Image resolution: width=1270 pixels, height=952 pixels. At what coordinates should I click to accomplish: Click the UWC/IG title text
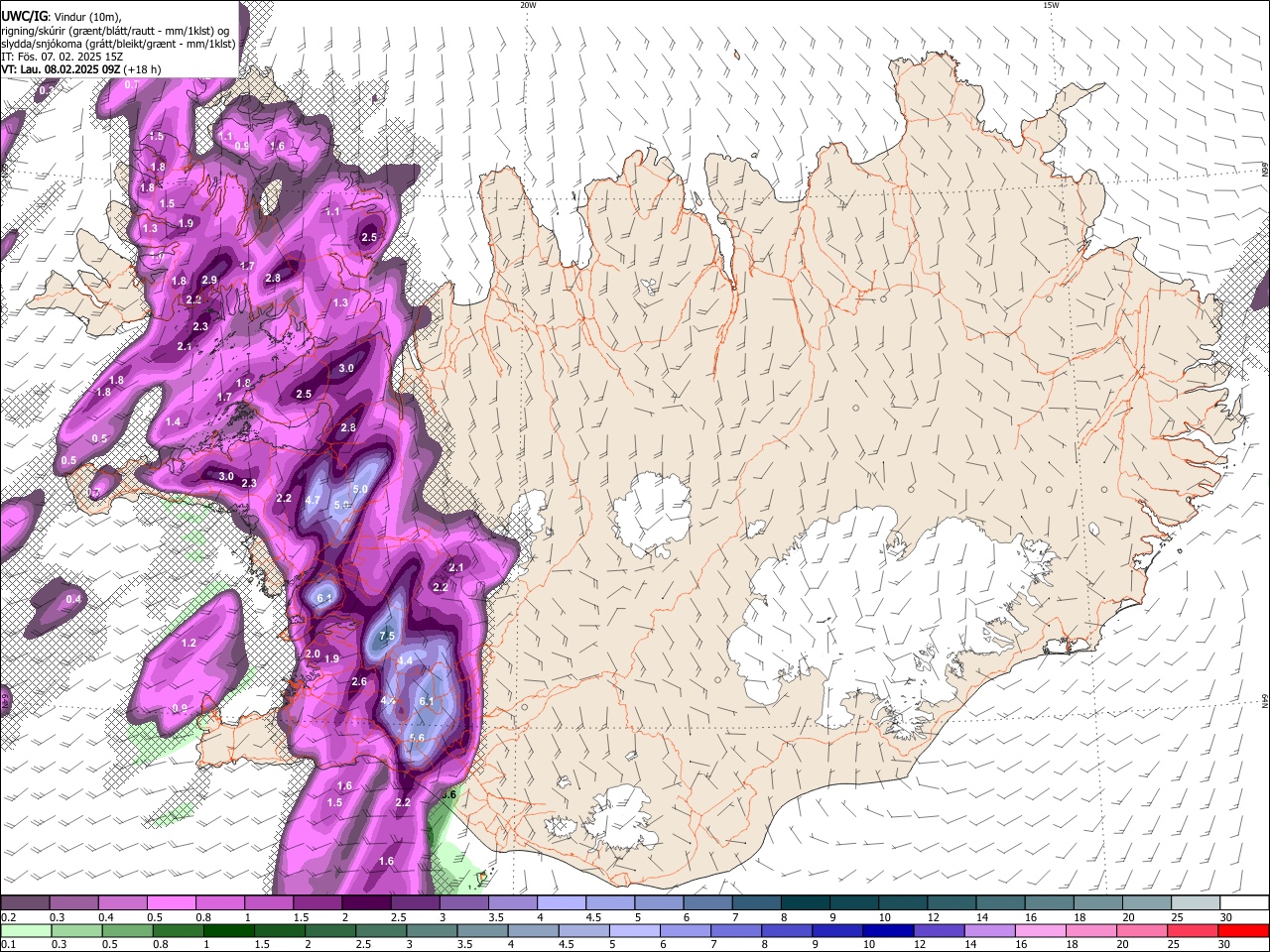pyautogui.click(x=24, y=17)
